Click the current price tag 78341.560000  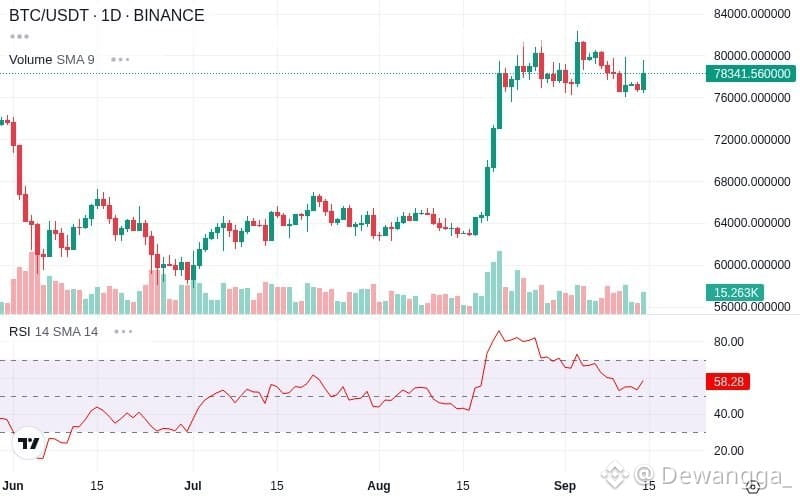coord(751,73)
